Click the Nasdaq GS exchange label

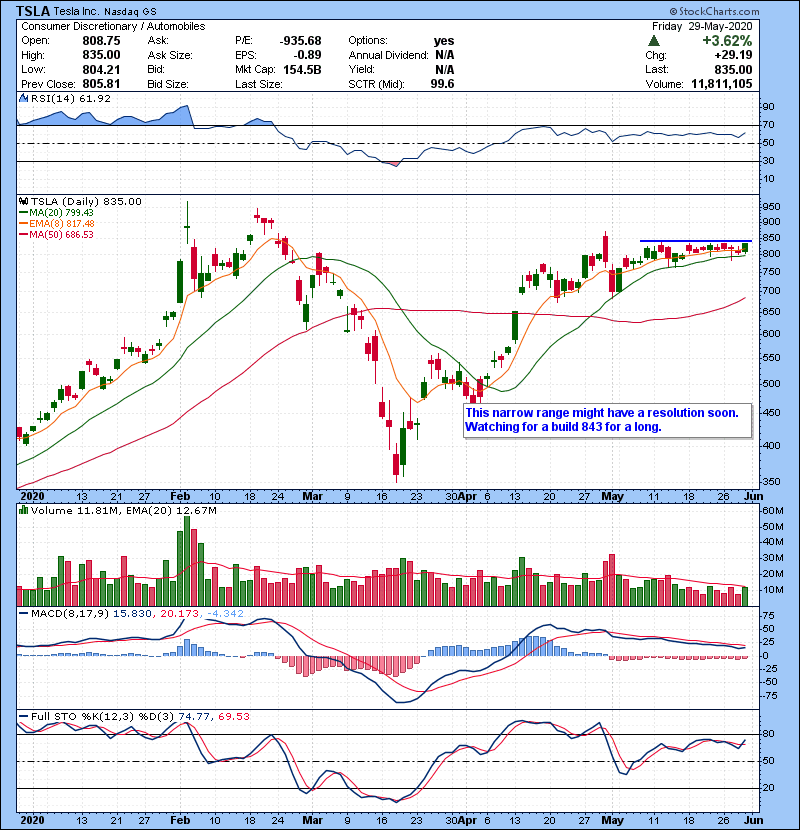(x=130, y=12)
